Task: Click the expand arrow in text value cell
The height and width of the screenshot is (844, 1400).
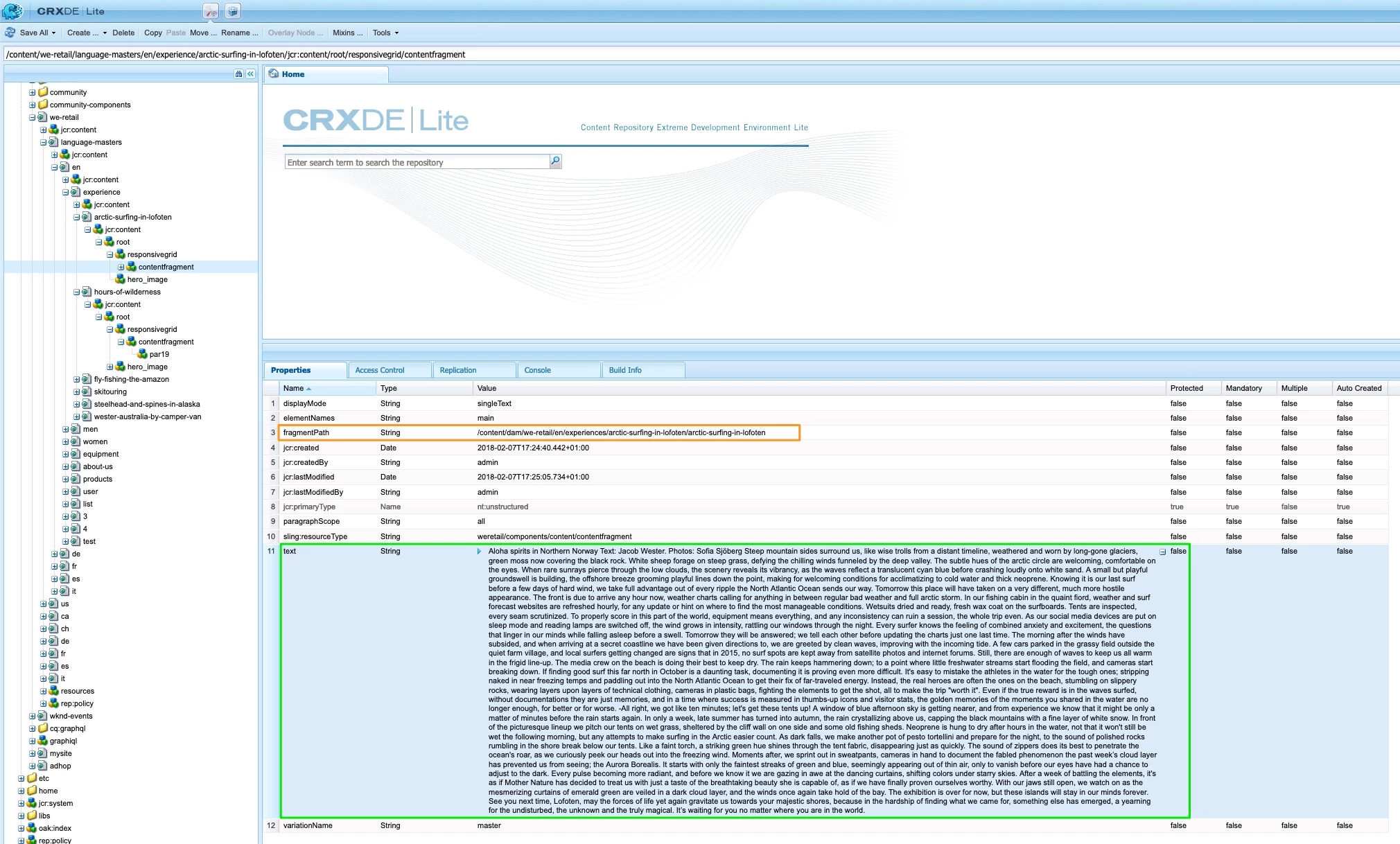Action: coord(479,552)
